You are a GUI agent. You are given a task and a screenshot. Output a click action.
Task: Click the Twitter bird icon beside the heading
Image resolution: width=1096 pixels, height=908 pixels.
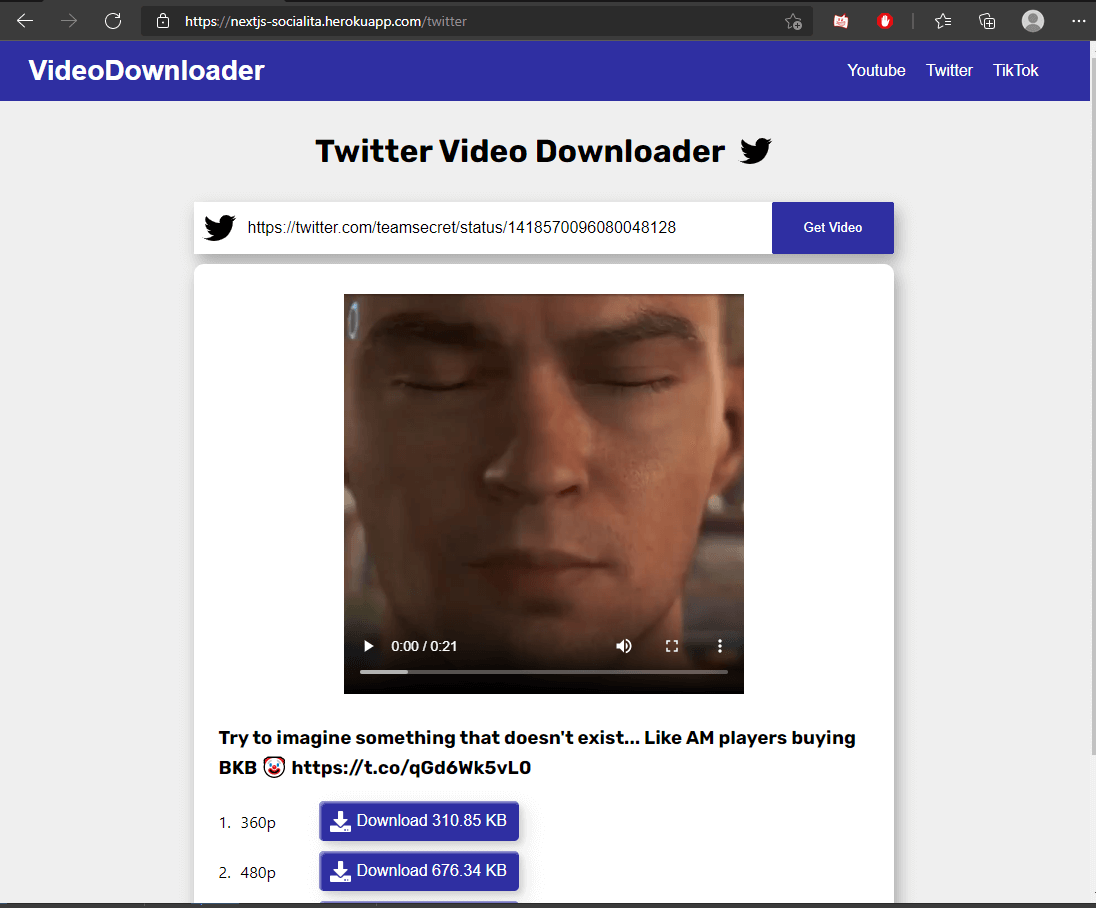point(756,150)
